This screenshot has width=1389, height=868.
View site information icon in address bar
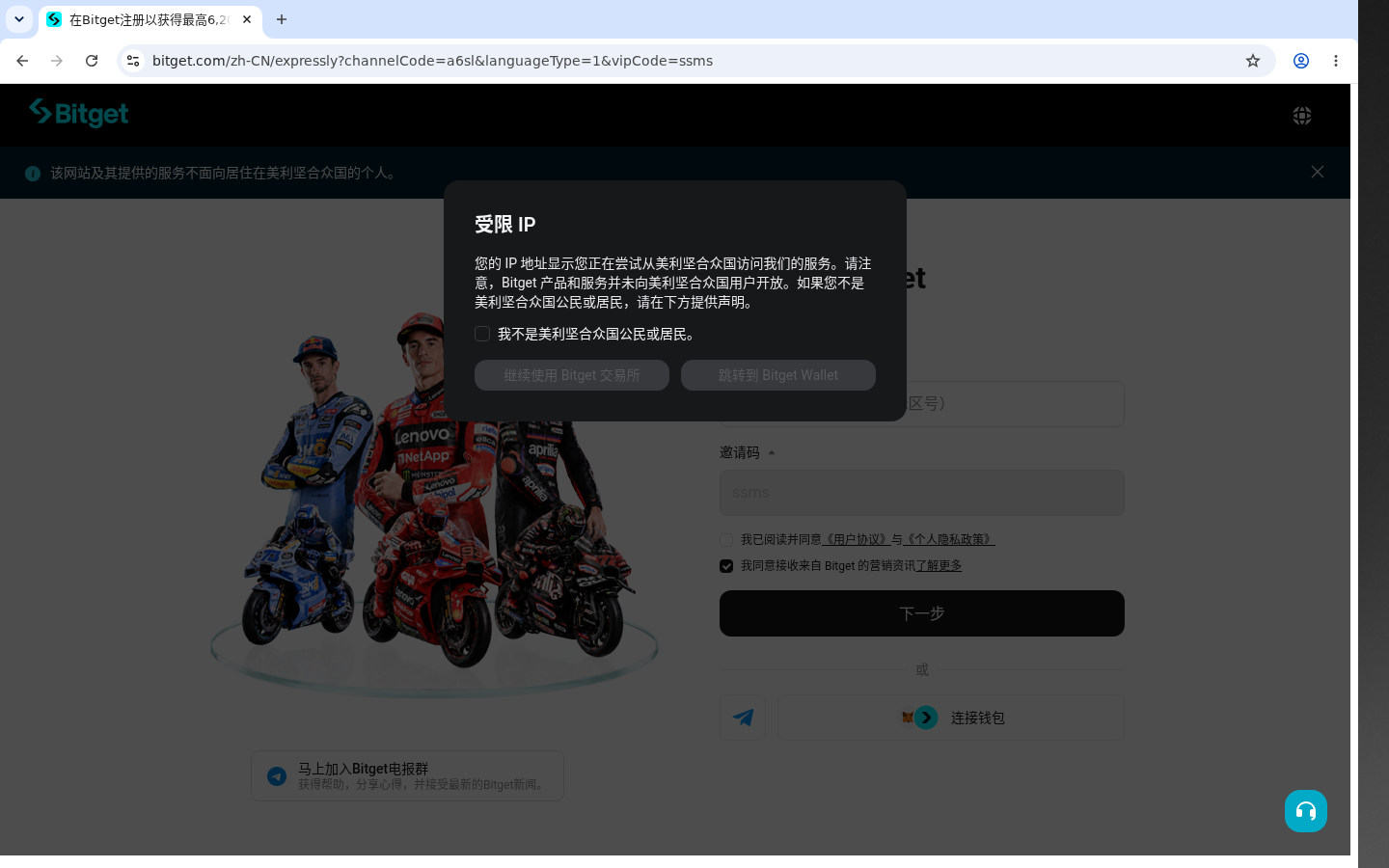(133, 61)
